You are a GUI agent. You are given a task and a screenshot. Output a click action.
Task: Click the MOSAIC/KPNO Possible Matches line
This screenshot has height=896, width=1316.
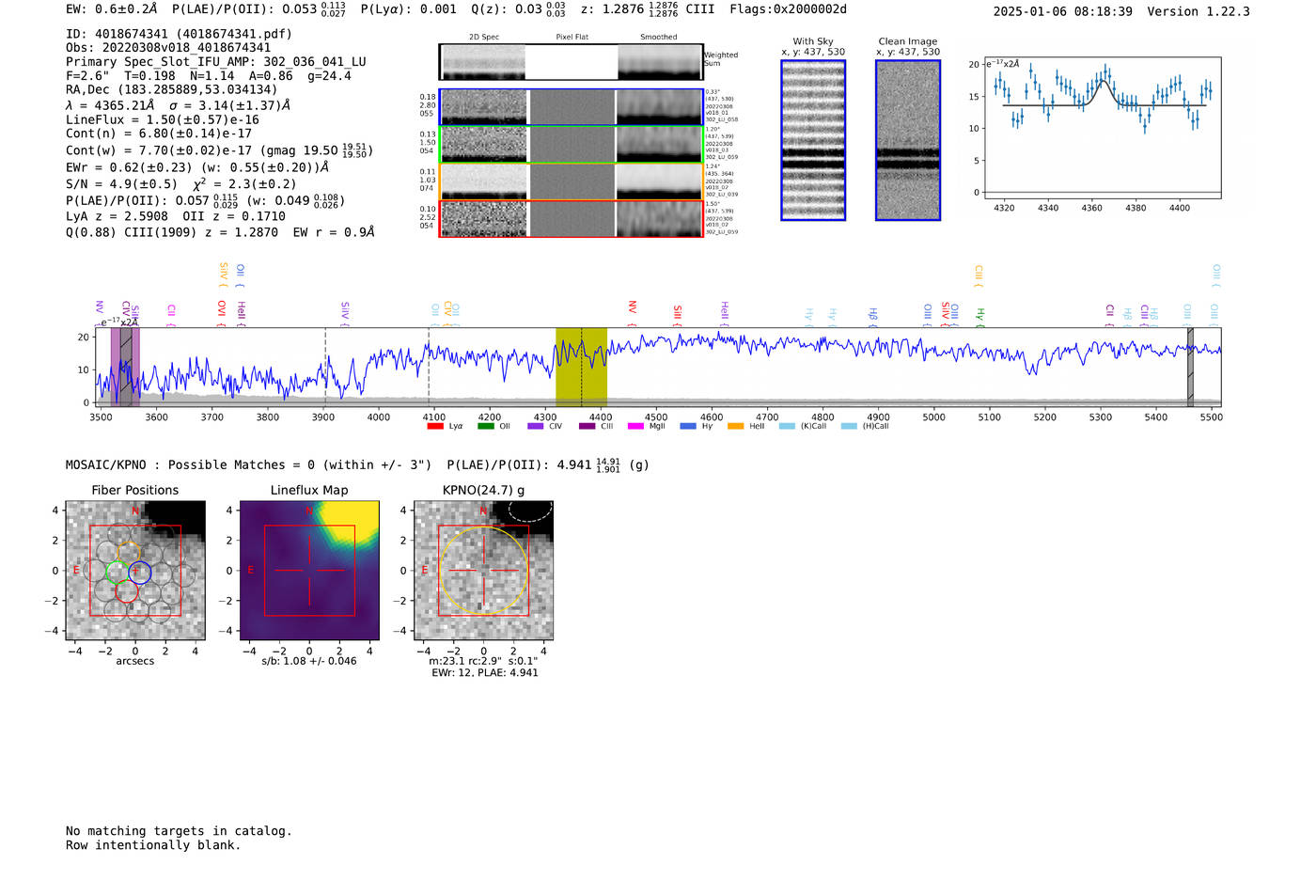point(357,464)
